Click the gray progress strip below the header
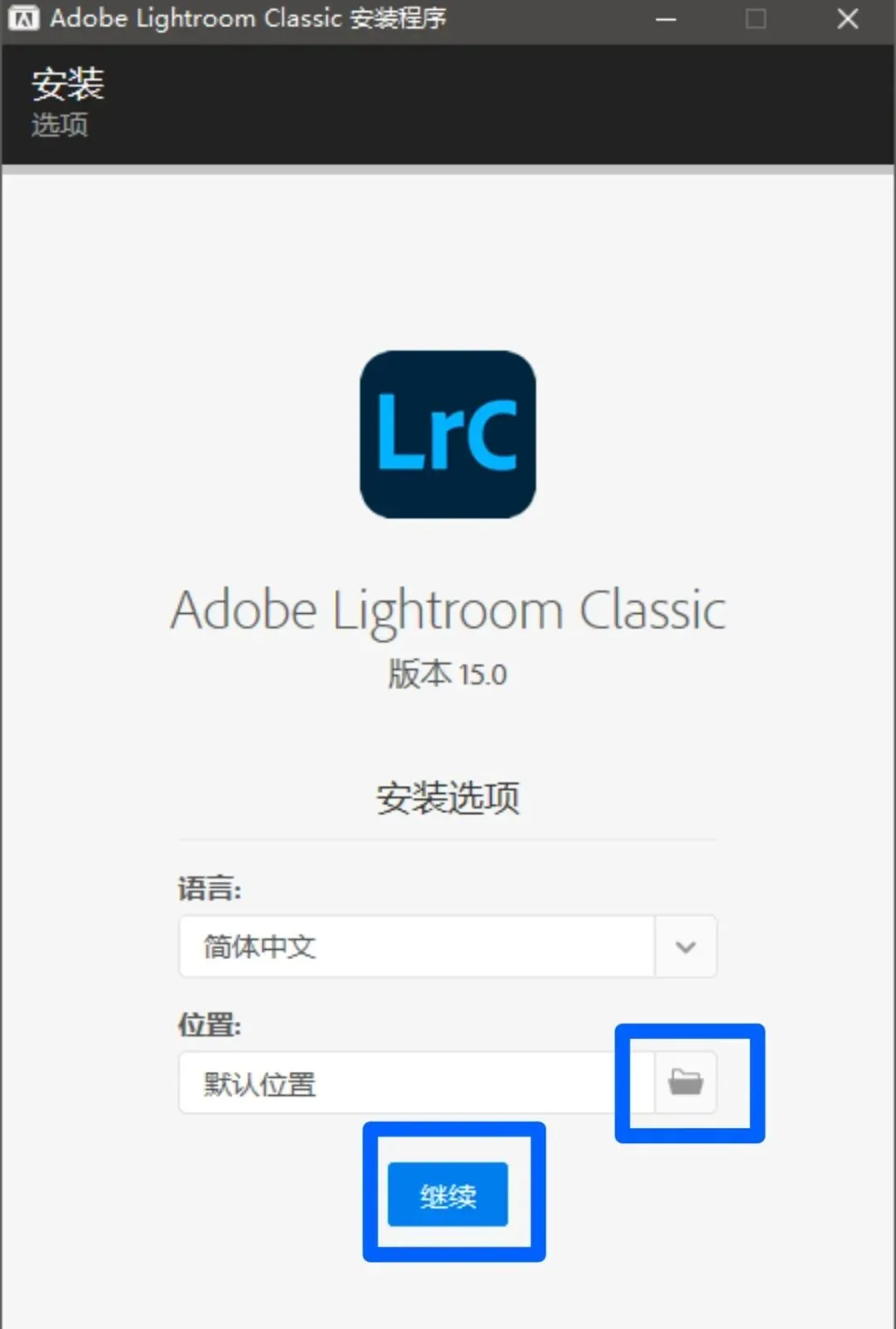896x1329 pixels. pos(448,170)
